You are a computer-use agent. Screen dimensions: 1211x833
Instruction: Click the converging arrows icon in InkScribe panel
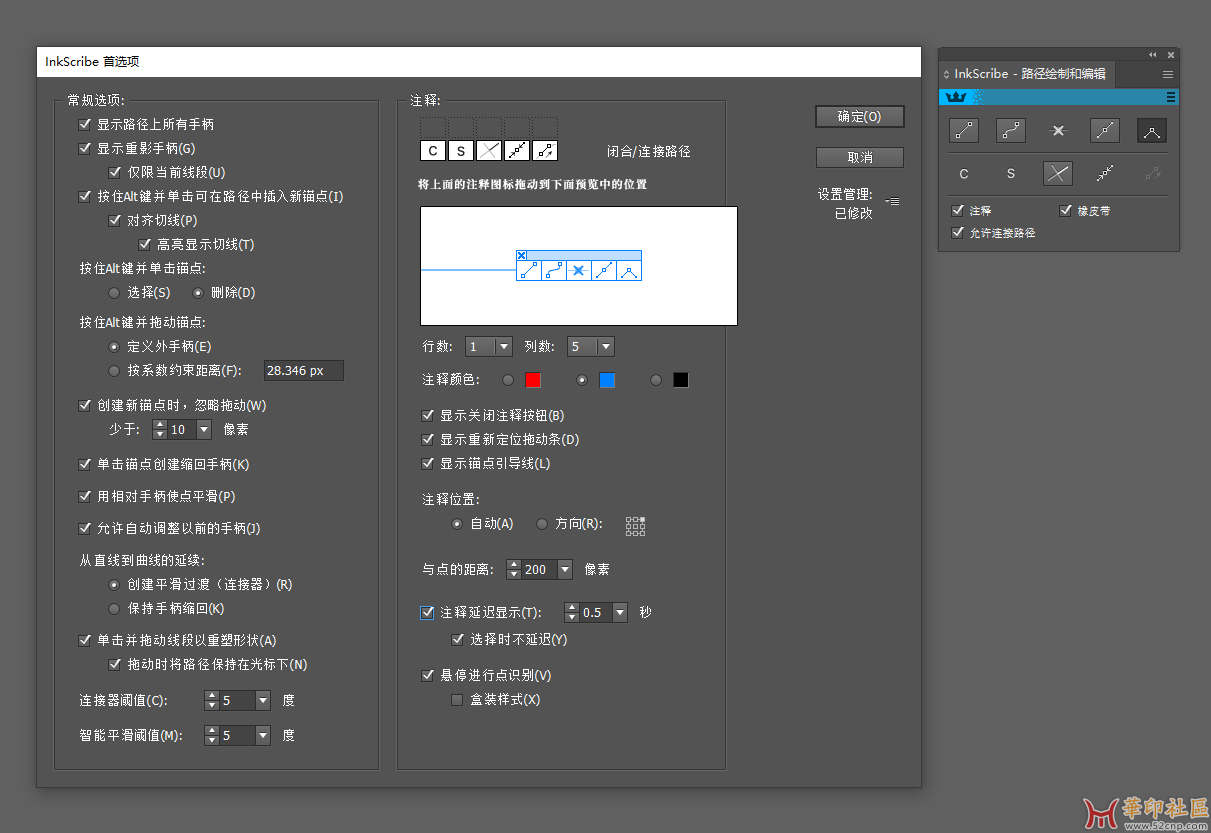[1105, 174]
